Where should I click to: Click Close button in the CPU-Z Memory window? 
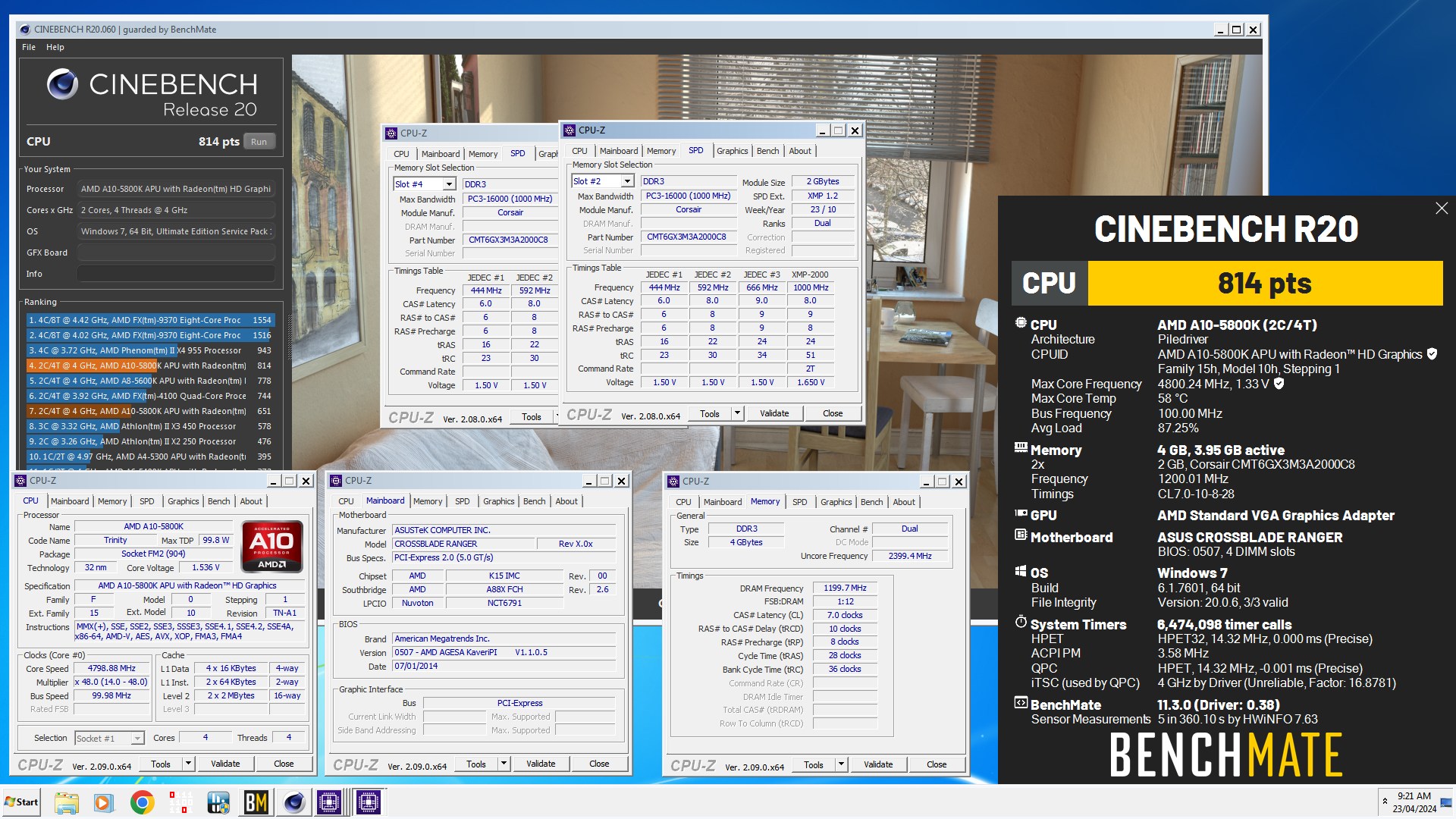[937, 764]
